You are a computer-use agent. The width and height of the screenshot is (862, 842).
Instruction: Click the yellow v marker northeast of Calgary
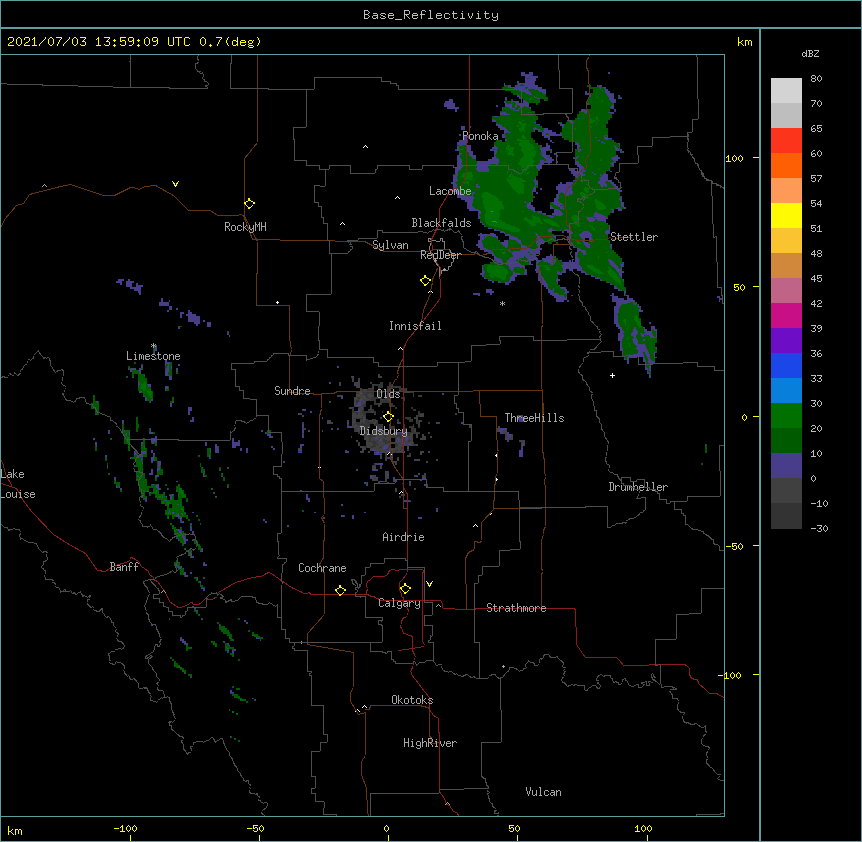(x=429, y=584)
